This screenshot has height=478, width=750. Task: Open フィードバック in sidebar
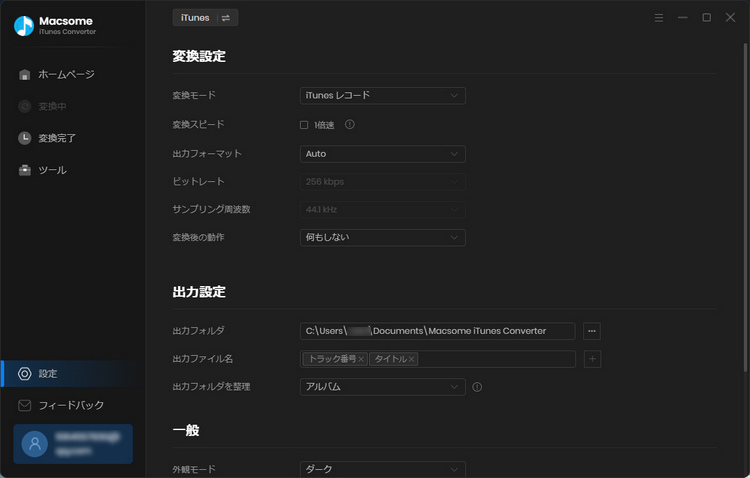coord(73,405)
